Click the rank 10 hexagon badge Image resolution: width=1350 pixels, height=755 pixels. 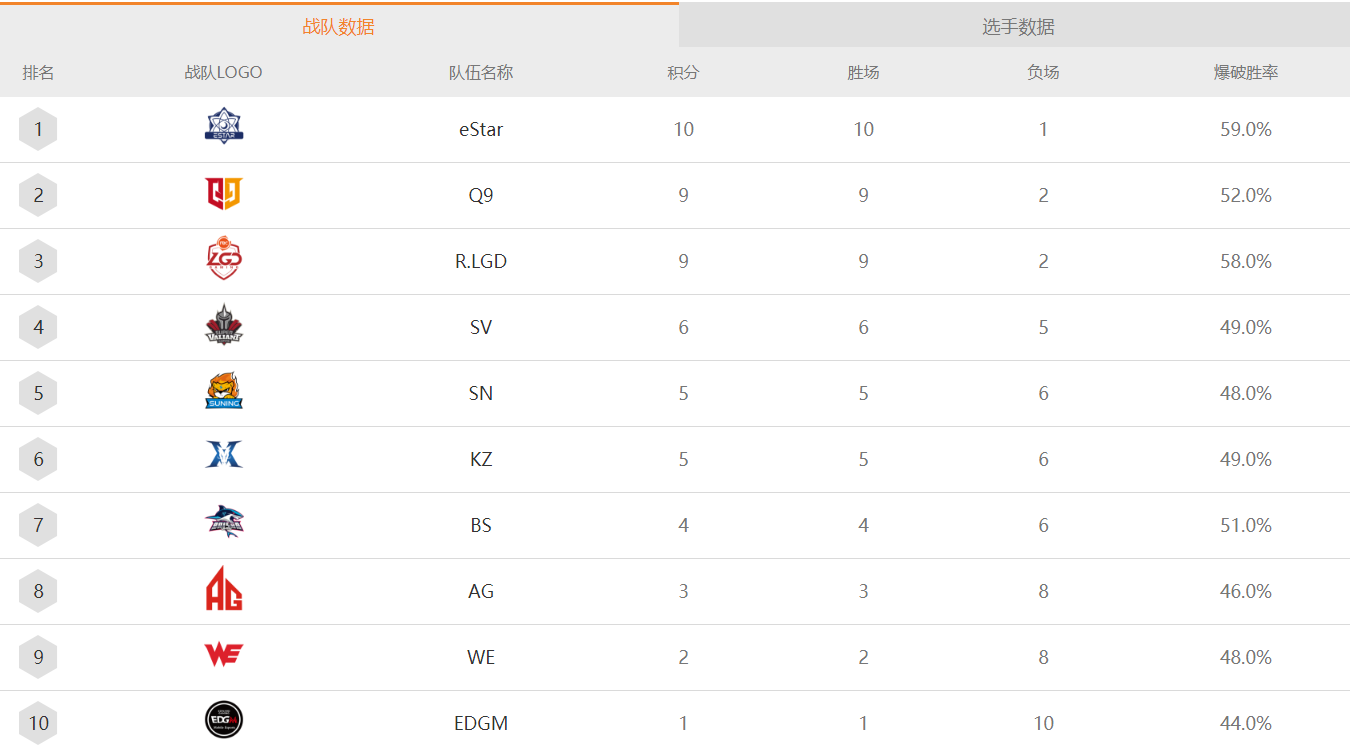[x=38, y=722]
